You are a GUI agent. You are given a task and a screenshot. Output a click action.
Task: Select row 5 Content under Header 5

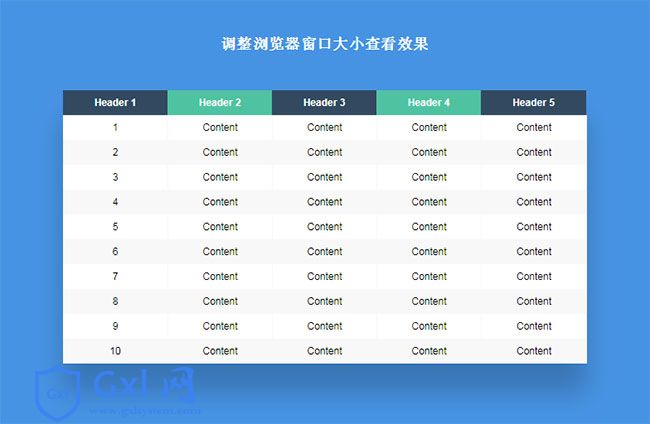click(534, 227)
